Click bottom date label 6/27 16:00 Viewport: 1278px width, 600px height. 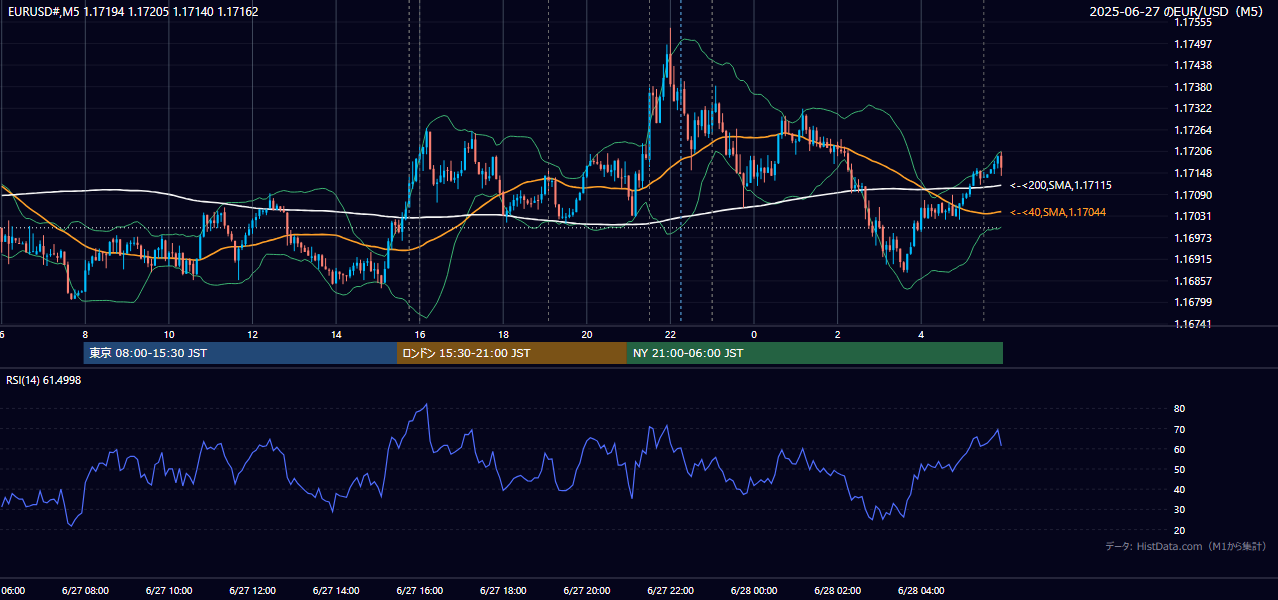(420, 590)
